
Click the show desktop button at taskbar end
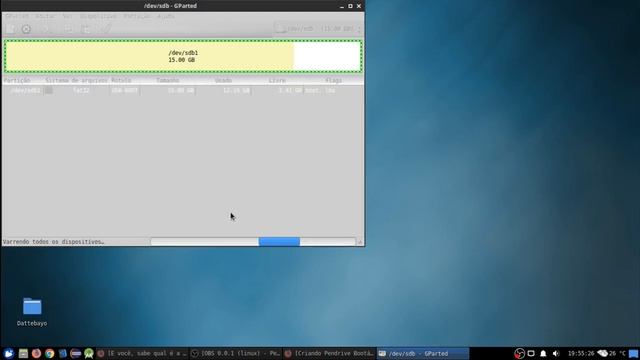click(633, 353)
